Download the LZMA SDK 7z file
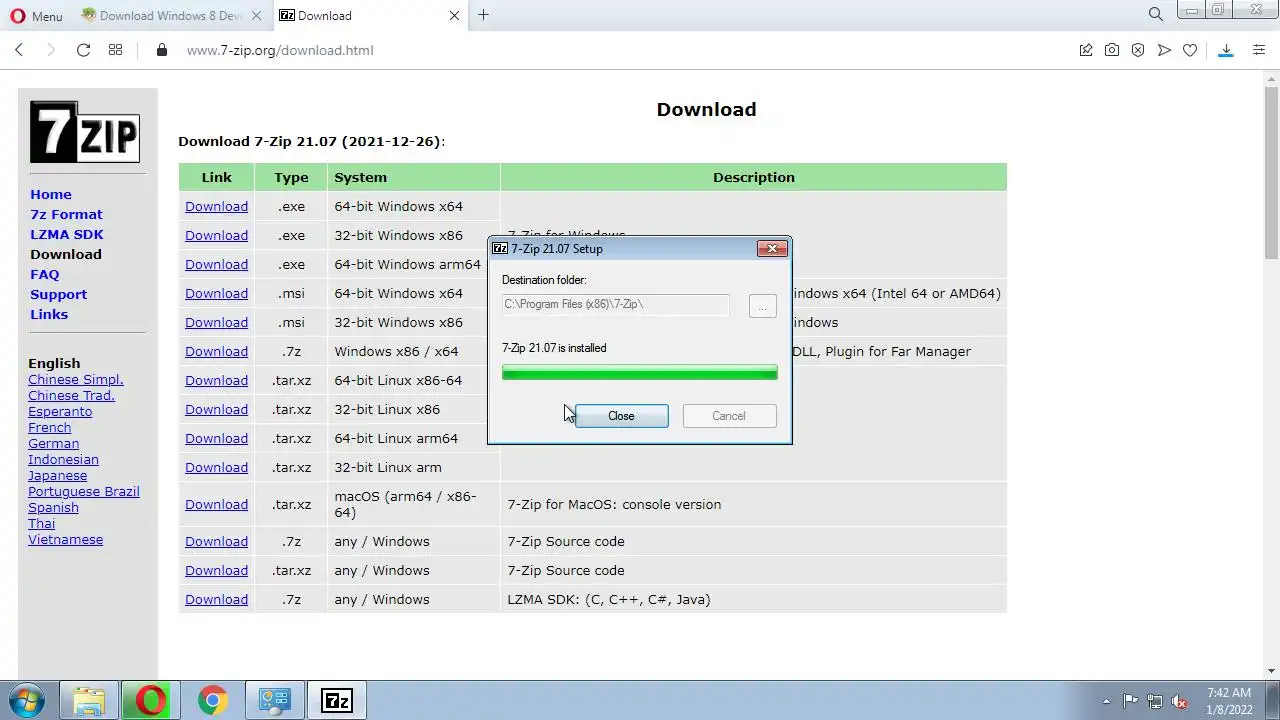 (x=216, y=599)
